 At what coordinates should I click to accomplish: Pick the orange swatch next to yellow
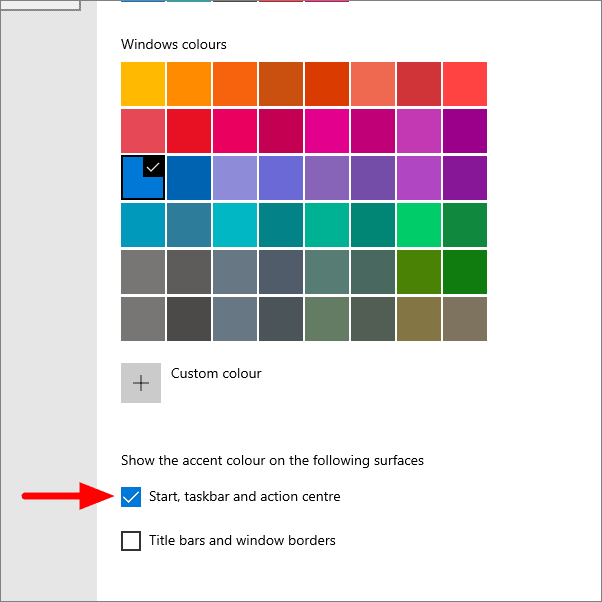[x=189, y=84]
